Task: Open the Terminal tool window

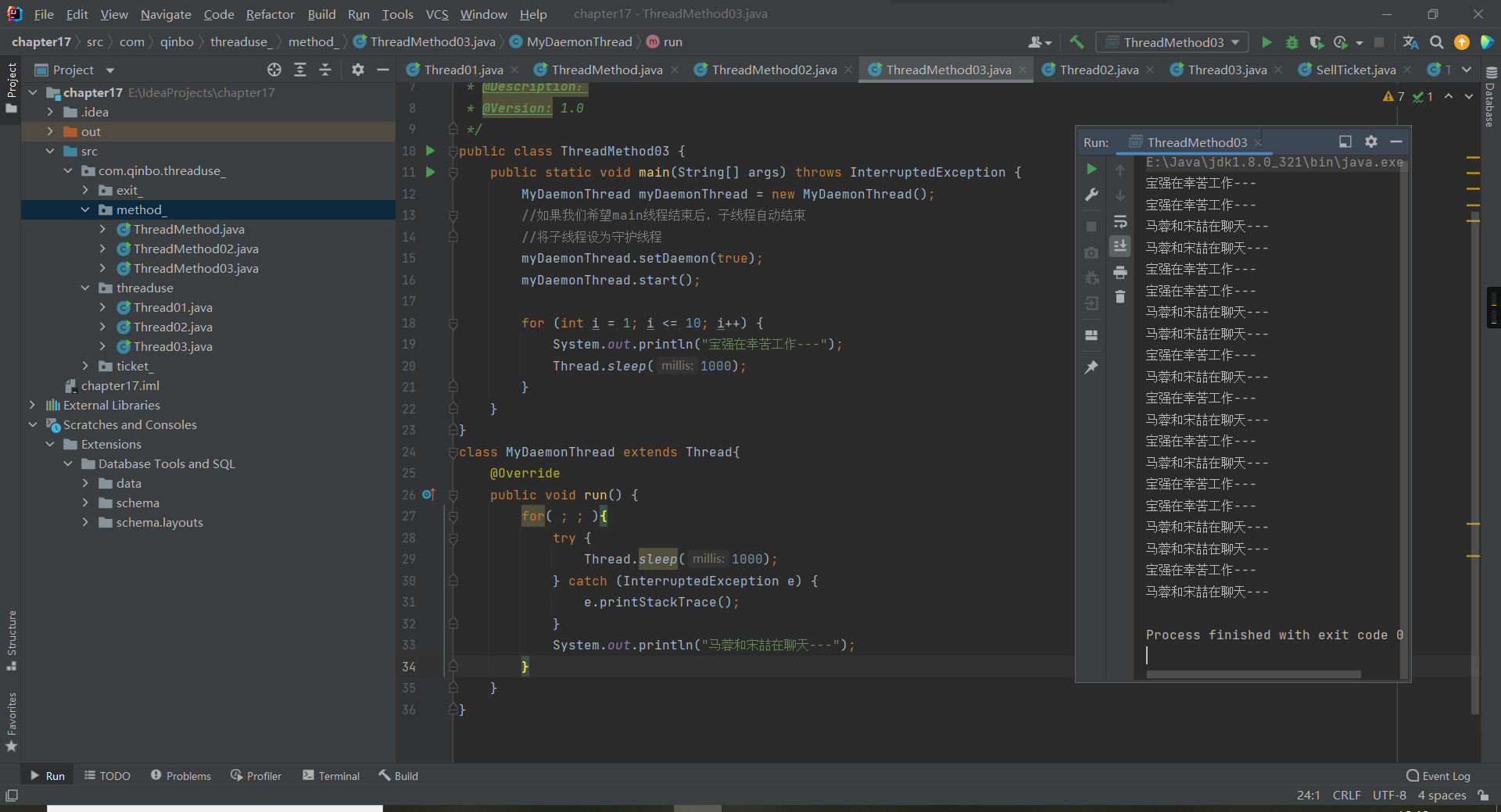Action: pos(331,775)
